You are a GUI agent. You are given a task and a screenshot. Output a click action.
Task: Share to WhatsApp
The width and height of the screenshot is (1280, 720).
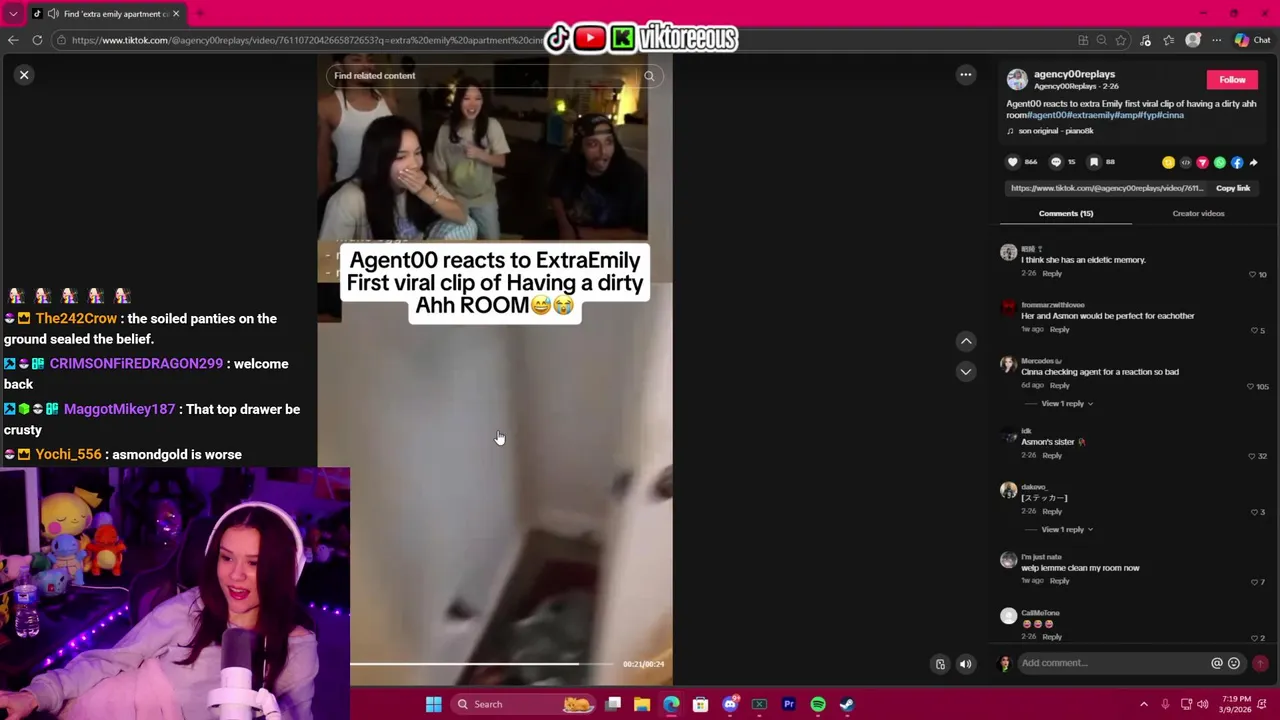tap(1220, 162)
